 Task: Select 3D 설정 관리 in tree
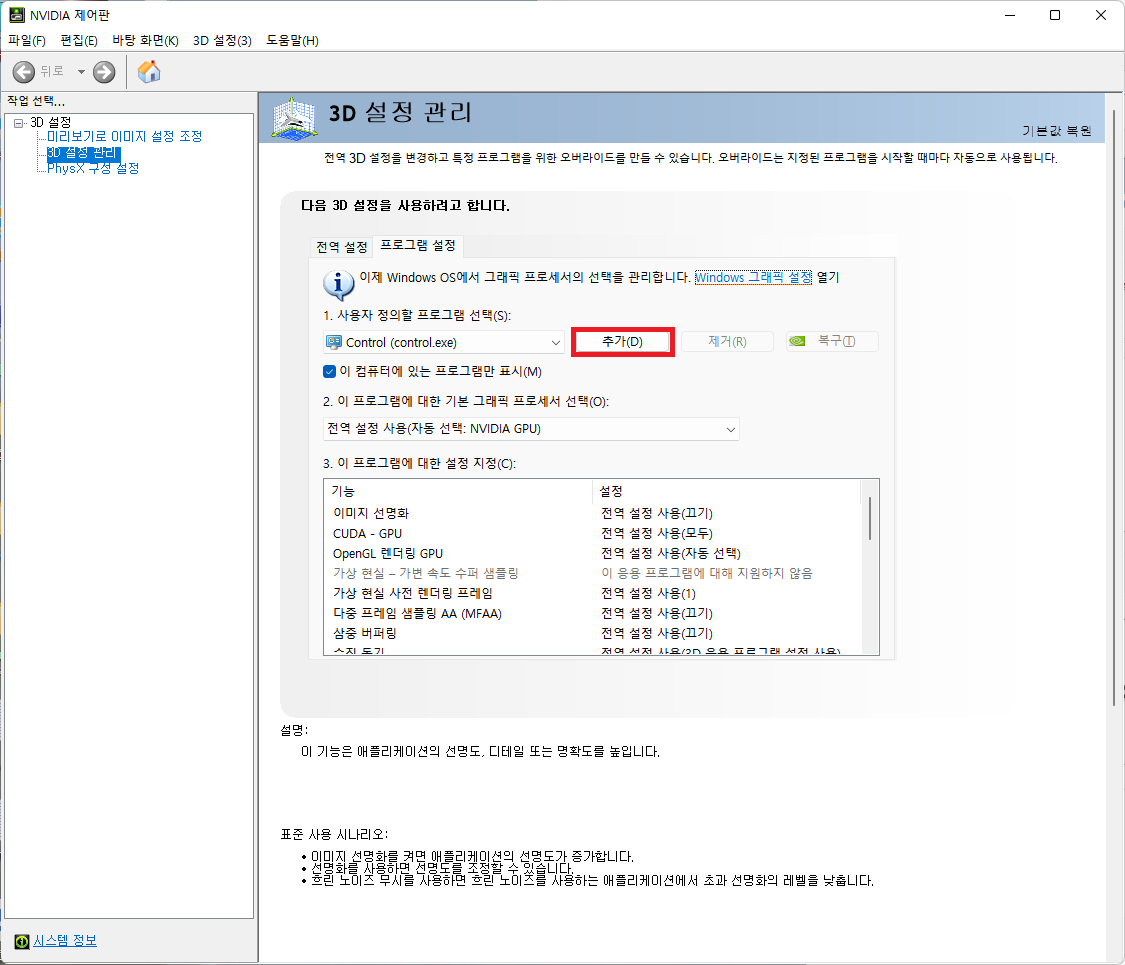point(83,153)
